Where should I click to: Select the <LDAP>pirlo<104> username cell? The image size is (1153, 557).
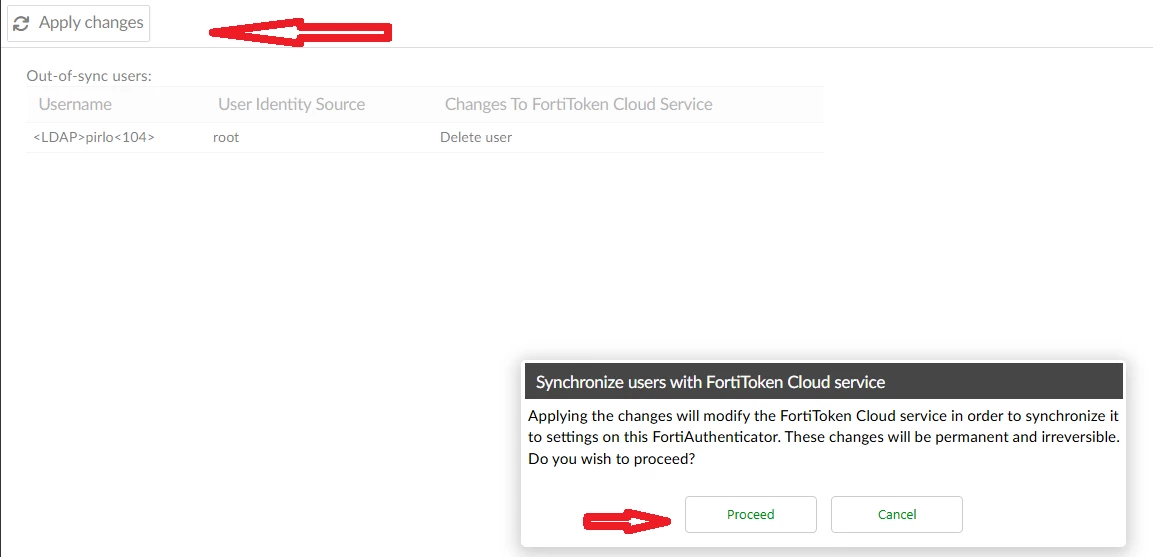(x=94, y=138)
